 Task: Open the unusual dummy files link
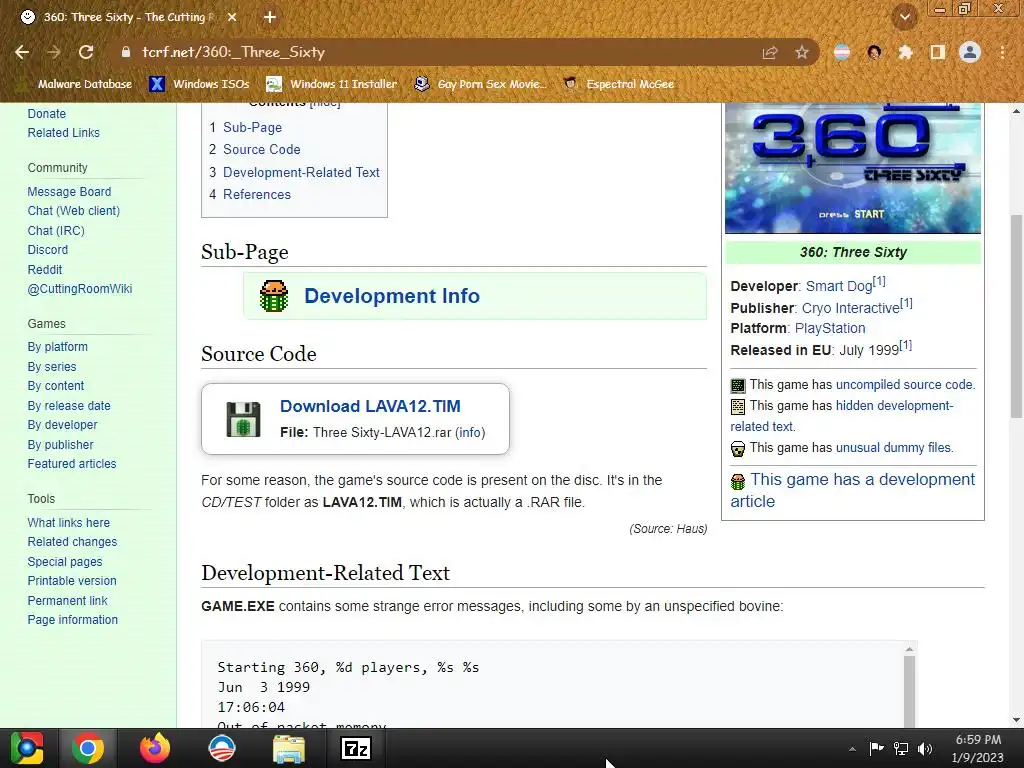(x=893, y=447)
